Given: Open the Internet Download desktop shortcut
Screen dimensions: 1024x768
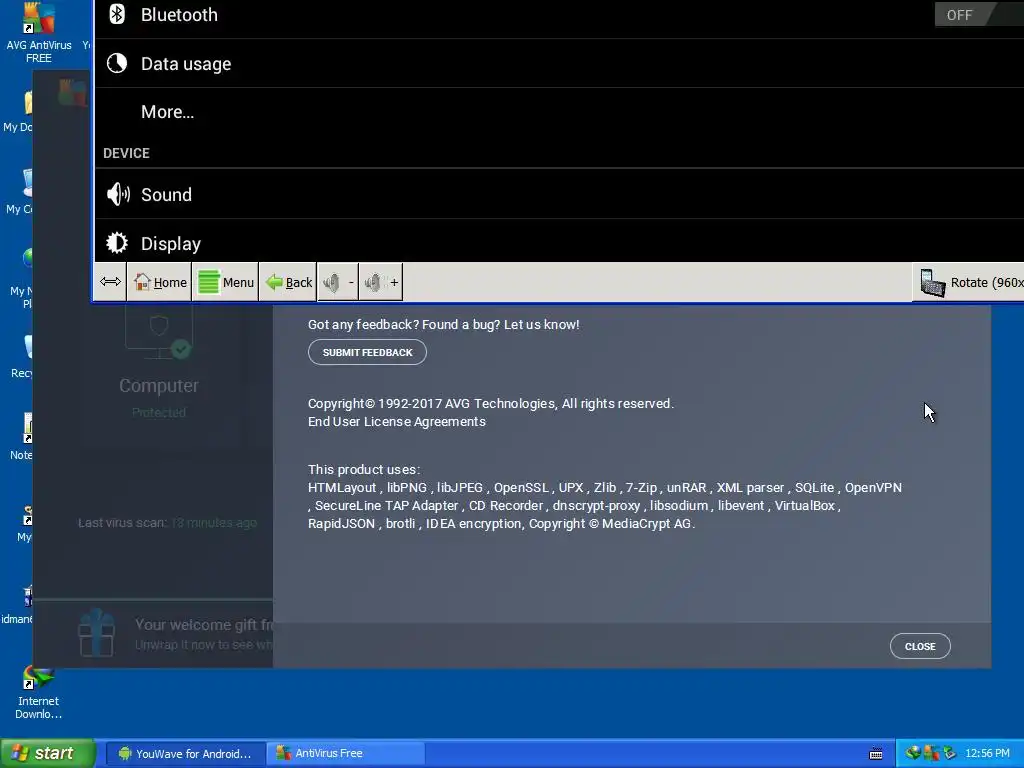Looking at the screenshot, I should coord(39,693).
